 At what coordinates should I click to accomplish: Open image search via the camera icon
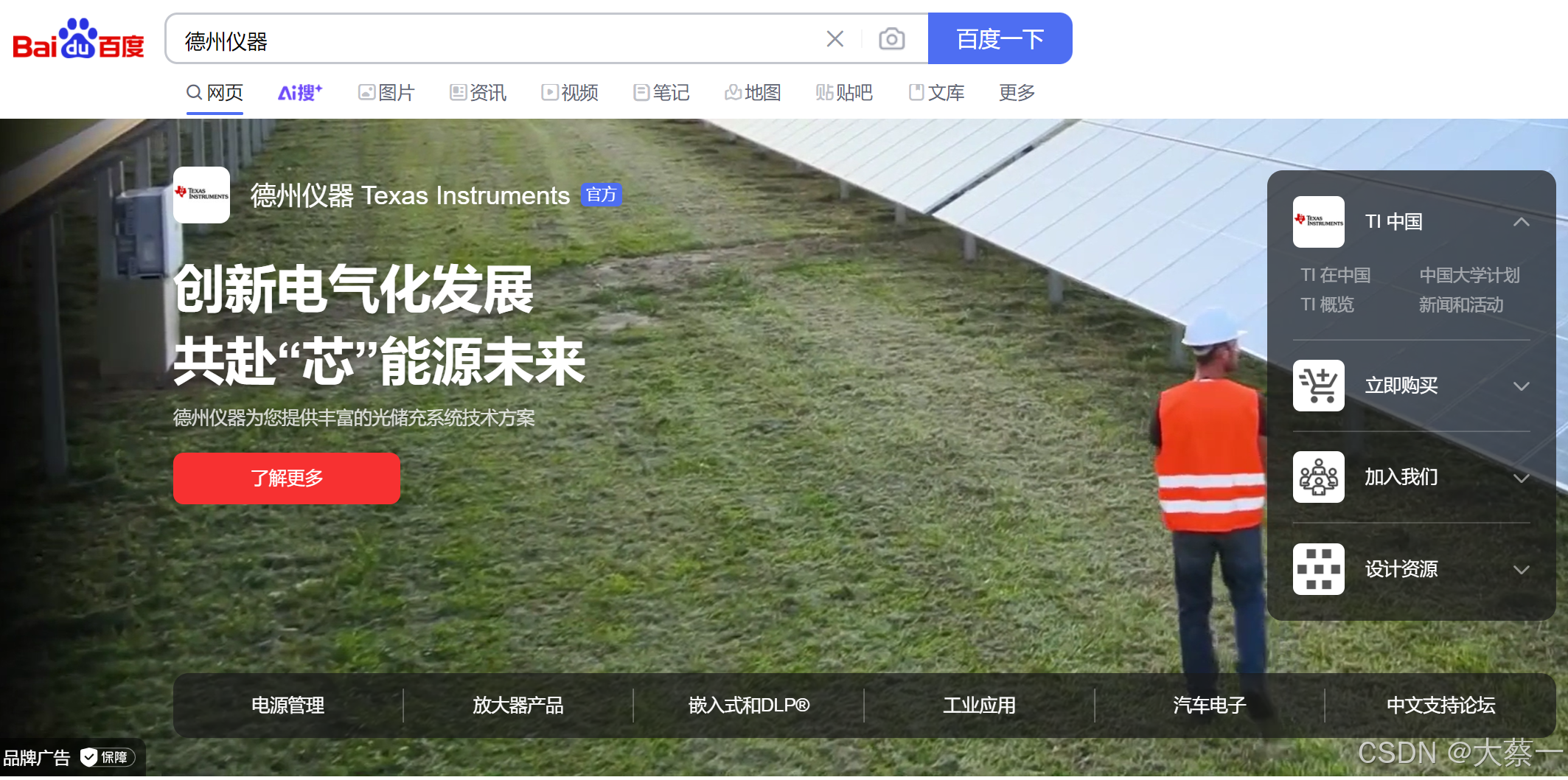pyautogui.click(x=891, y=38)
